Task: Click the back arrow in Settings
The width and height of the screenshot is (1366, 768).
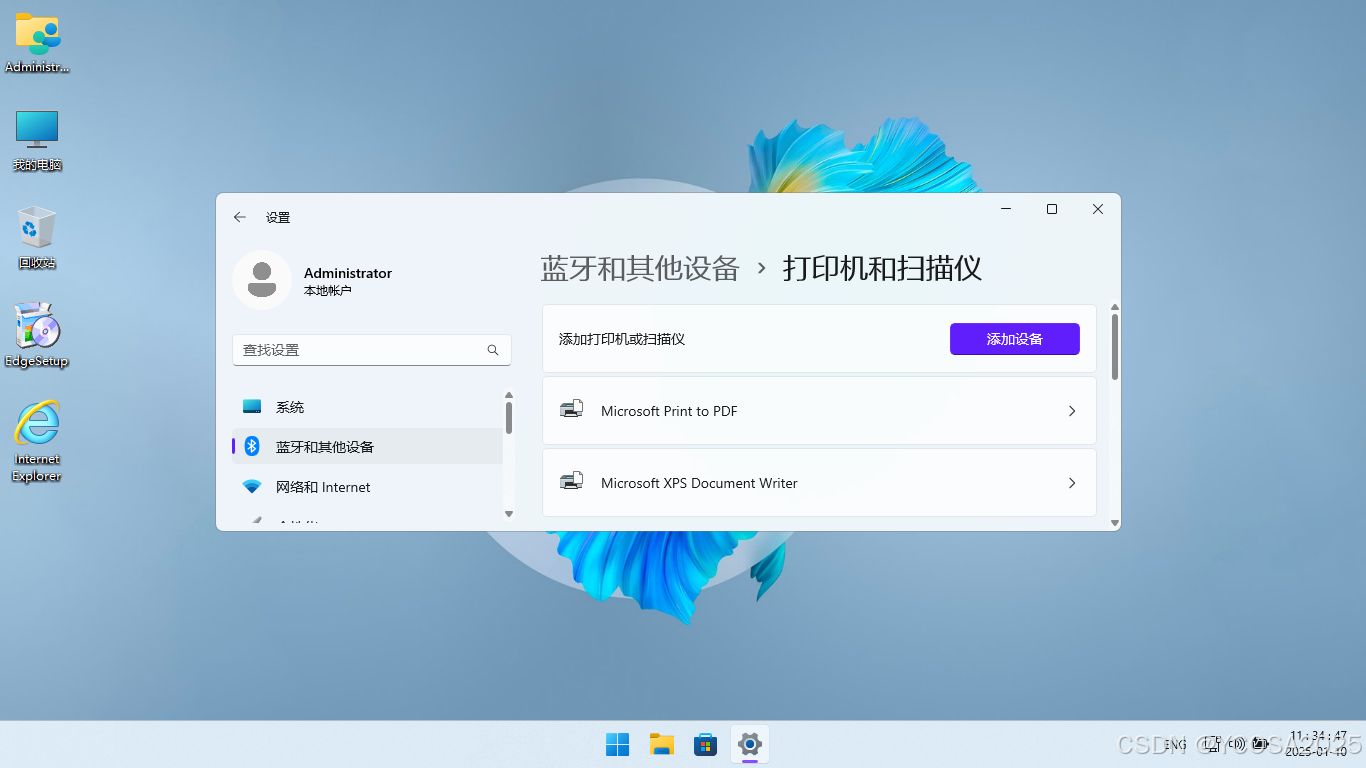Action: (240, 217)
